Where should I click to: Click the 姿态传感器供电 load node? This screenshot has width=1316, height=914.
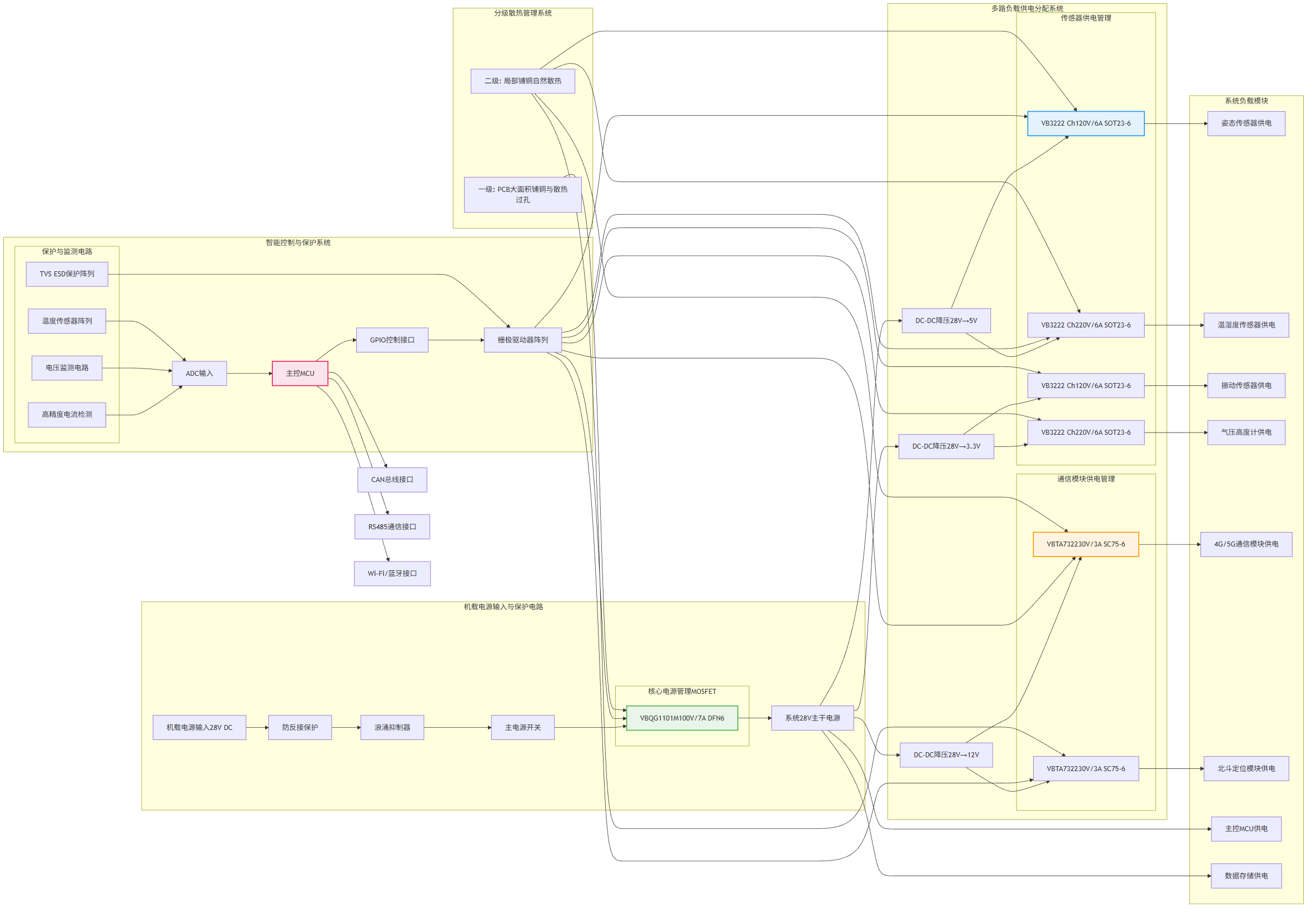point(1245,123)
